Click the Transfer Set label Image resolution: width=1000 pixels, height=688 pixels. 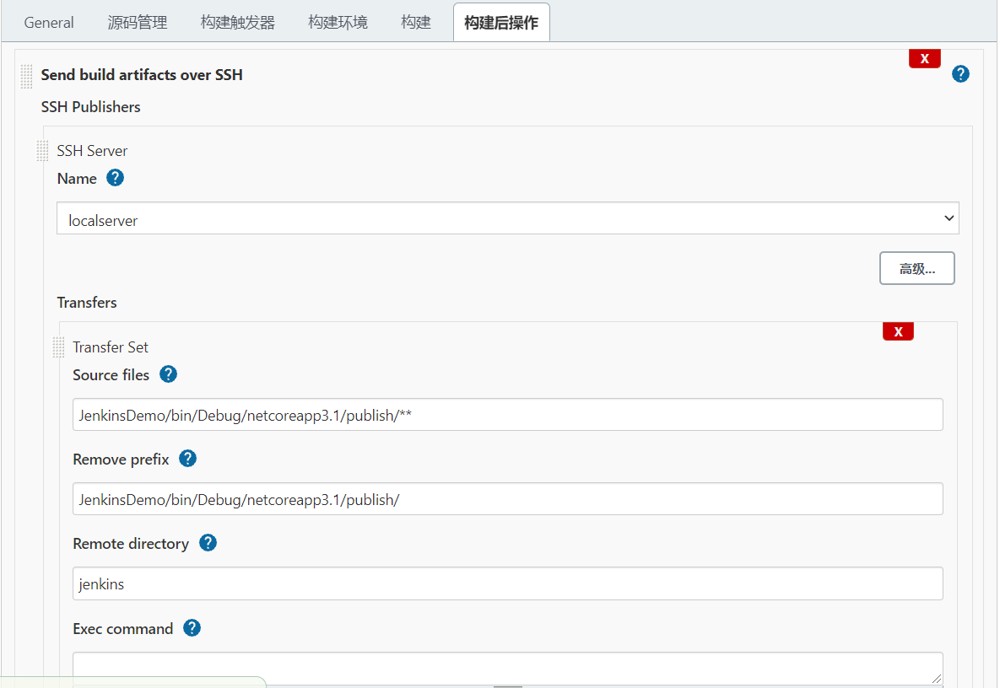(110, 347)
